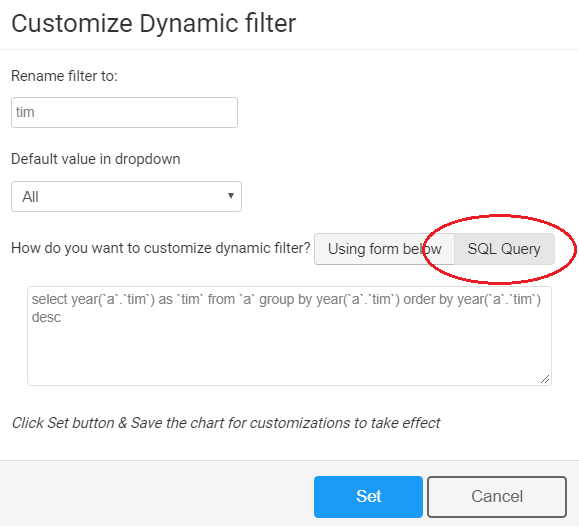Focus the SQL query text area
Viewport: 579px width, 526px height.
point(289,336)
